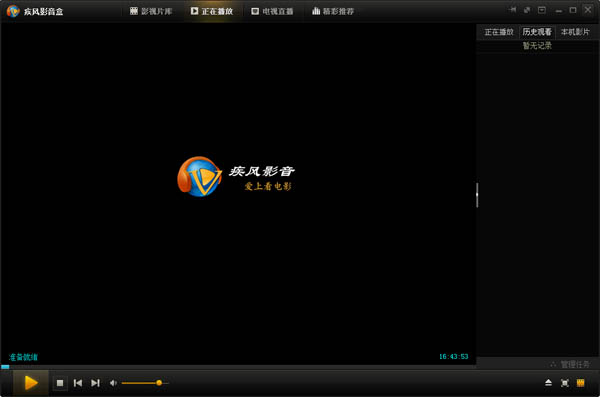
Task: Click the playback progress bar
Action: (238, 367)
